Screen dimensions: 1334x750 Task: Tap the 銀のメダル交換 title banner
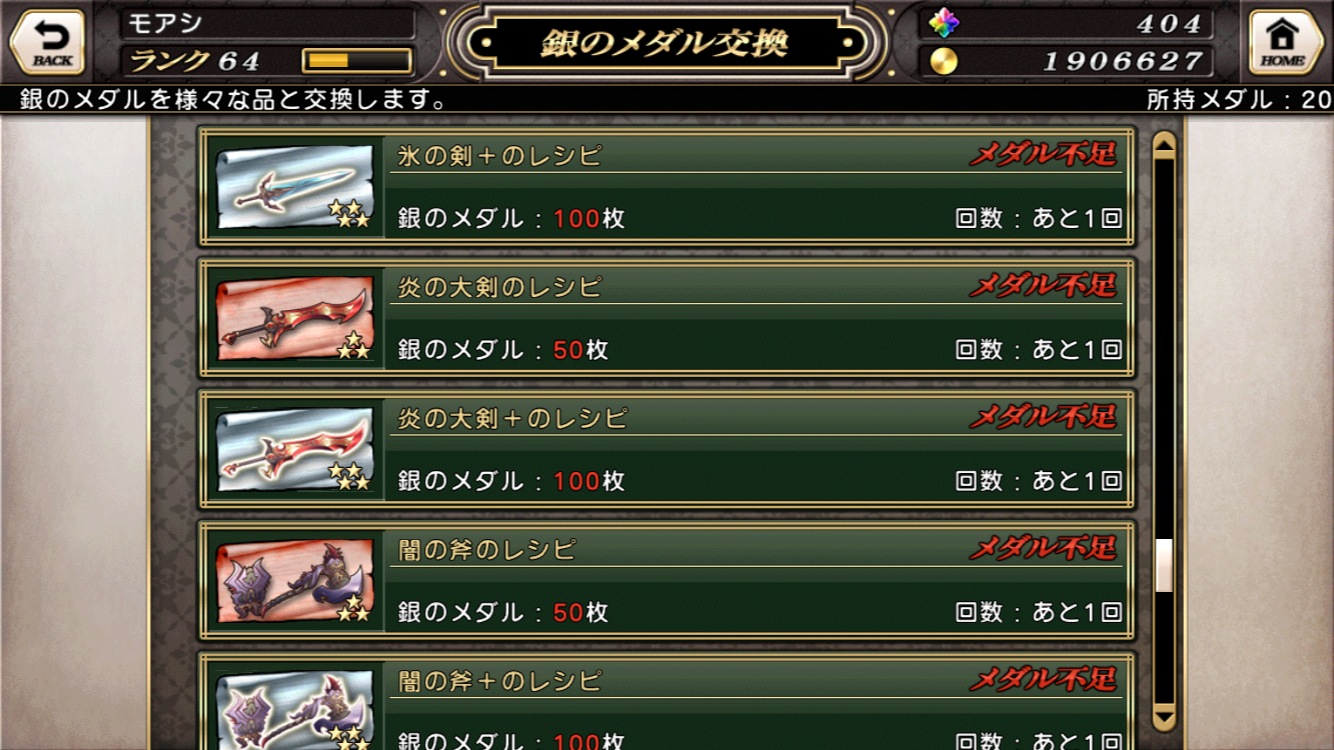click(x=666, y=43)
